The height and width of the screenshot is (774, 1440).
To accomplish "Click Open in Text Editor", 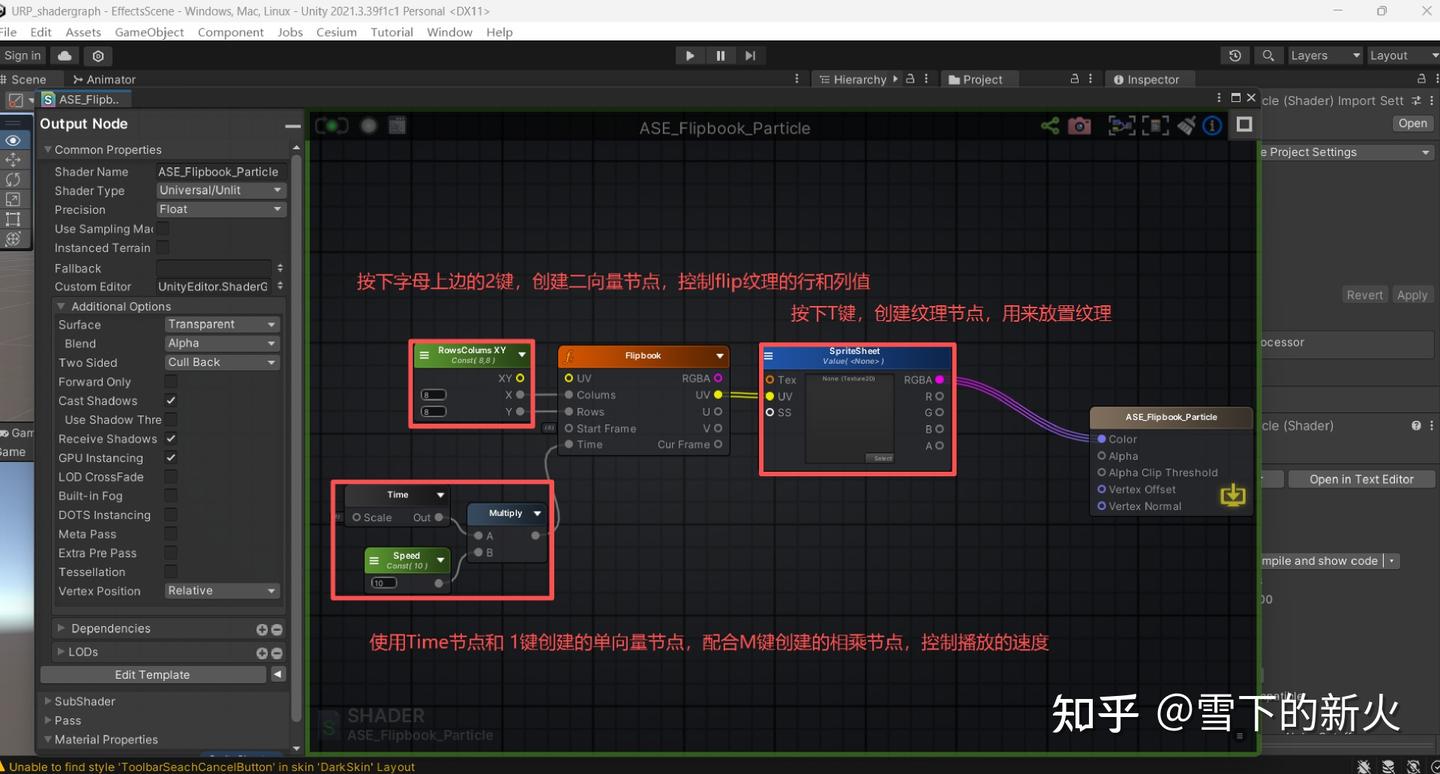I will [x=1361, y=478].
